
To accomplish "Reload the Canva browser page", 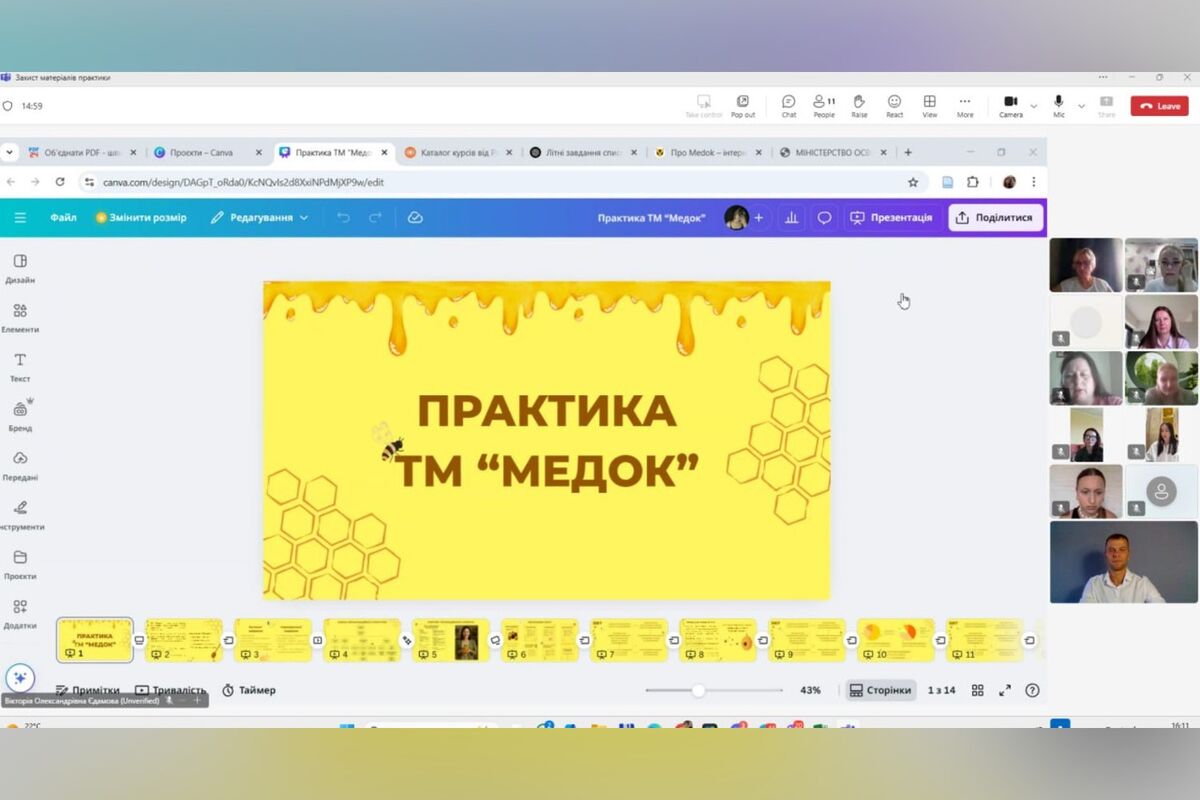I will (60, 182).
